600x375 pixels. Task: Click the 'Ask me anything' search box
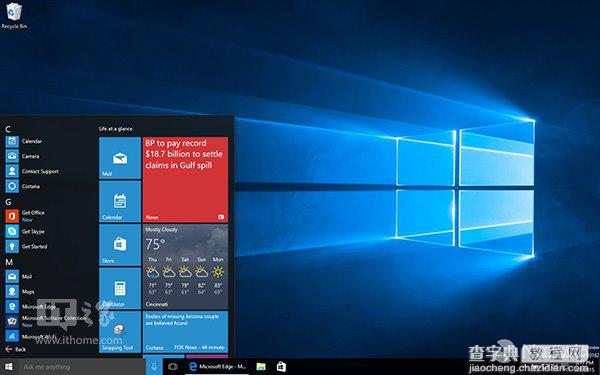coord(82,367)
